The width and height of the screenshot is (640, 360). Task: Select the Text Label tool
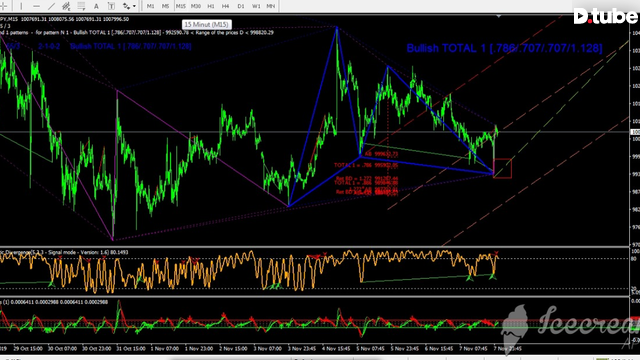pos(111,6)
